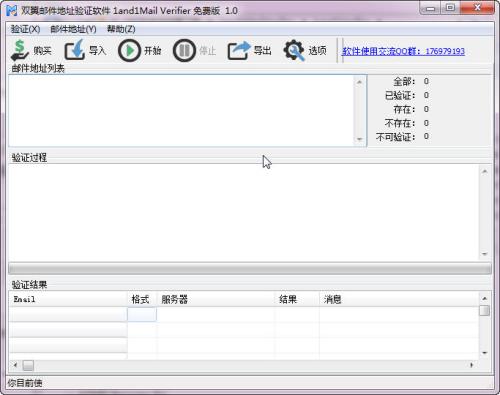Click the address list scroll up arrow

coord(359,82)
